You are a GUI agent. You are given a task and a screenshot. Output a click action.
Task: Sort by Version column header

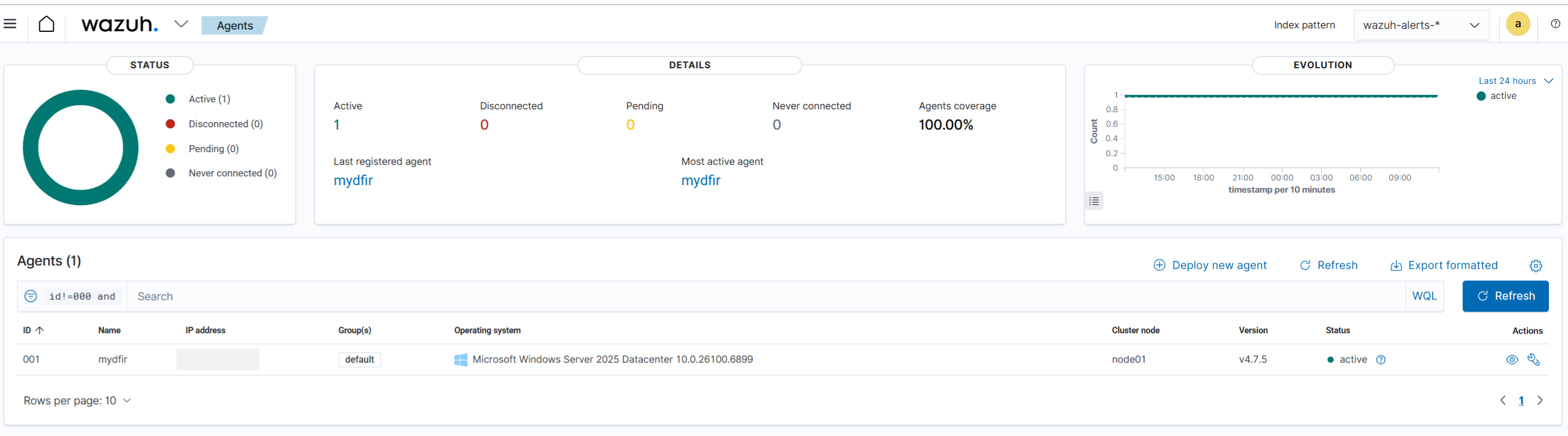(1253, 330)
